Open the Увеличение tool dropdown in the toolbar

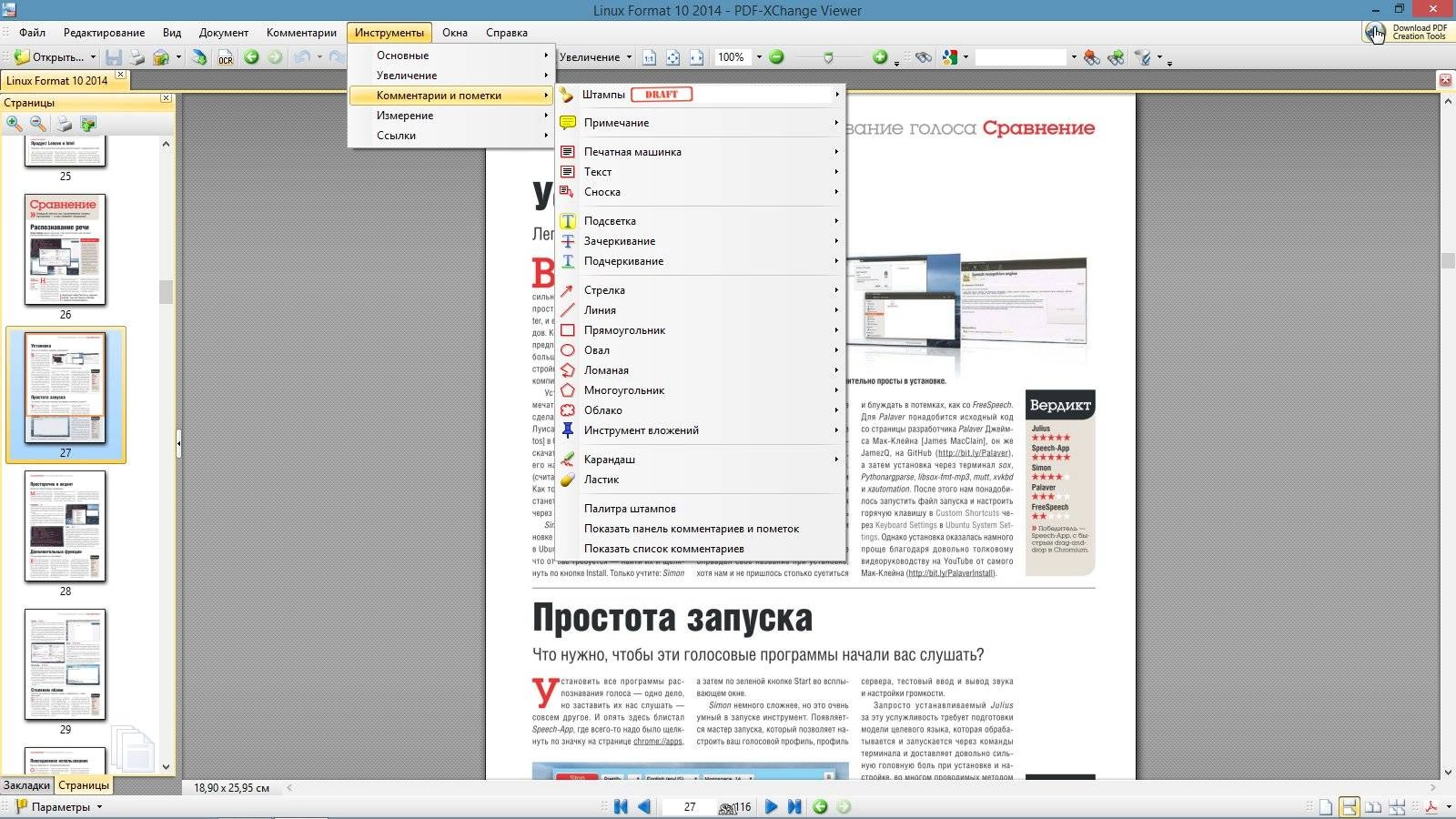pyautogui.click(x=629, y=57)
